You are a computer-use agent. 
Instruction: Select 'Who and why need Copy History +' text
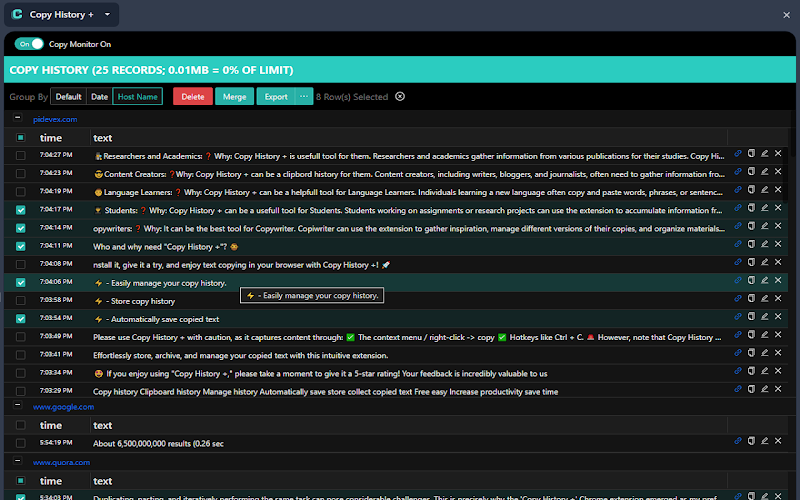166,247
